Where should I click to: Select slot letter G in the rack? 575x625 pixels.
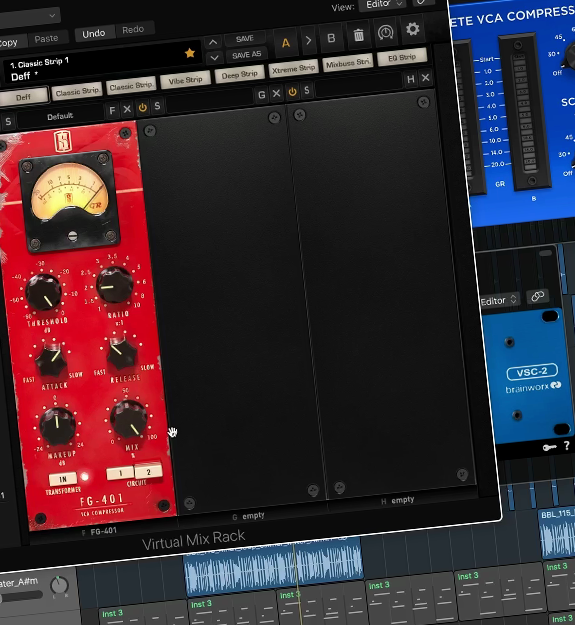pos(261,95)
